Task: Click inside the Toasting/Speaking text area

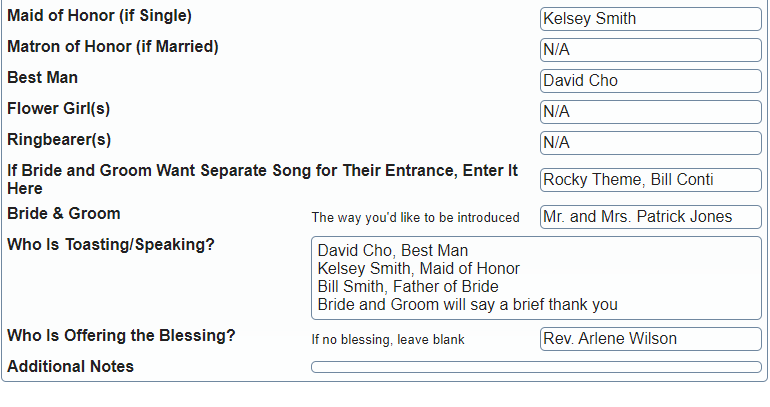Action: point(536,278)
